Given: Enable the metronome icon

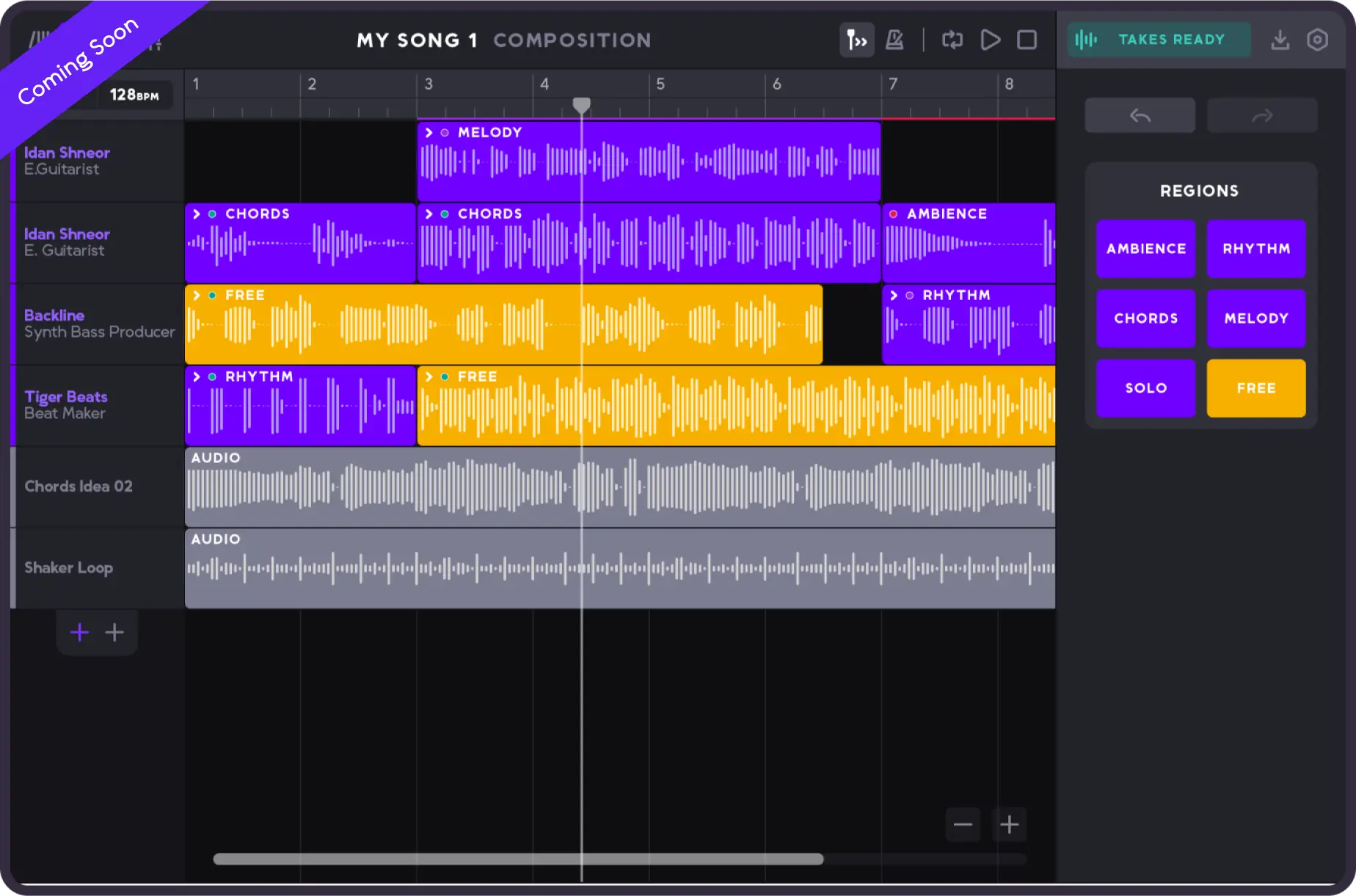Looking at the screenshot, I should point(894,40).
